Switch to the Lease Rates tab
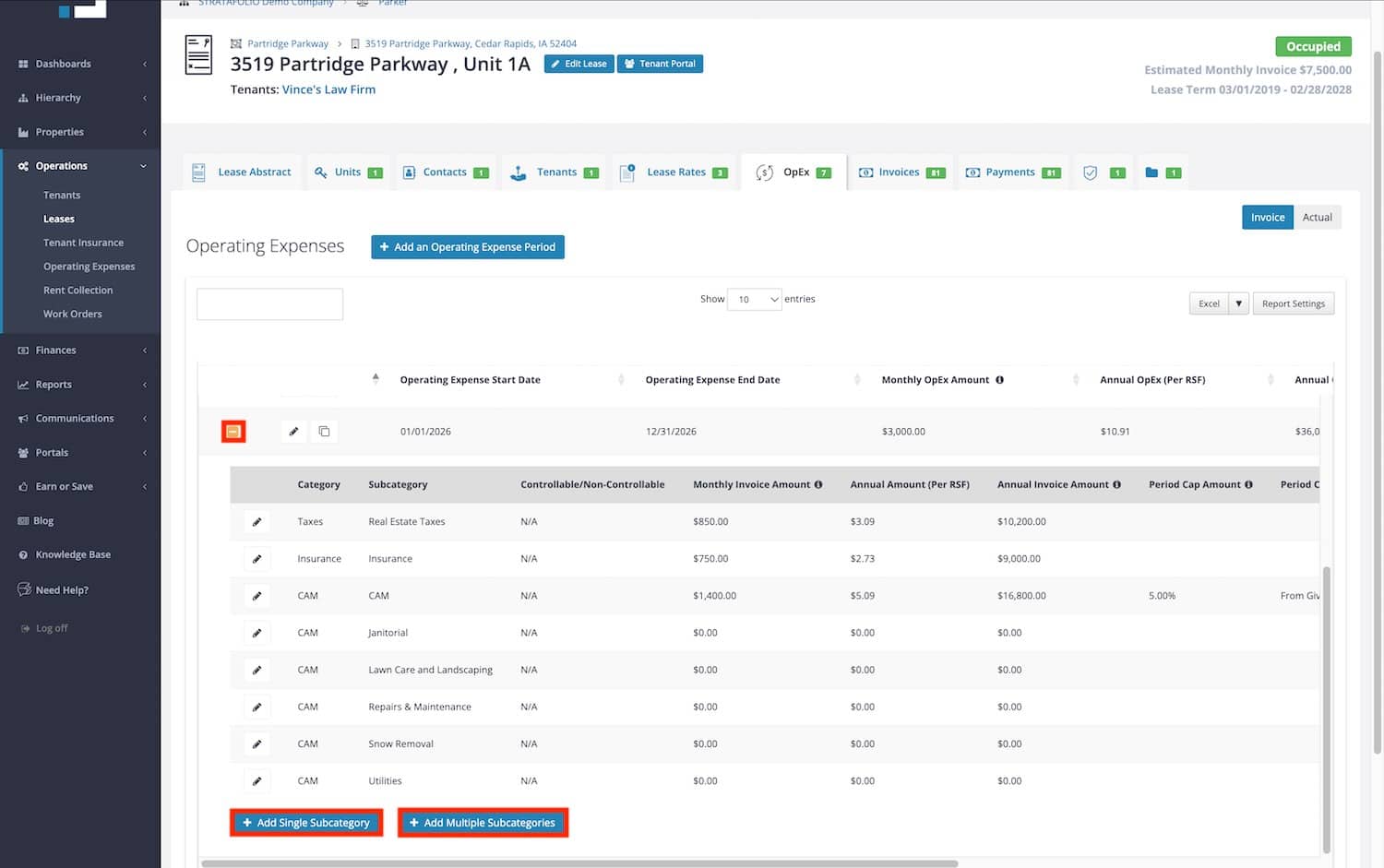Viewport: 1384px width, 868px height. (x=675, y=172)
